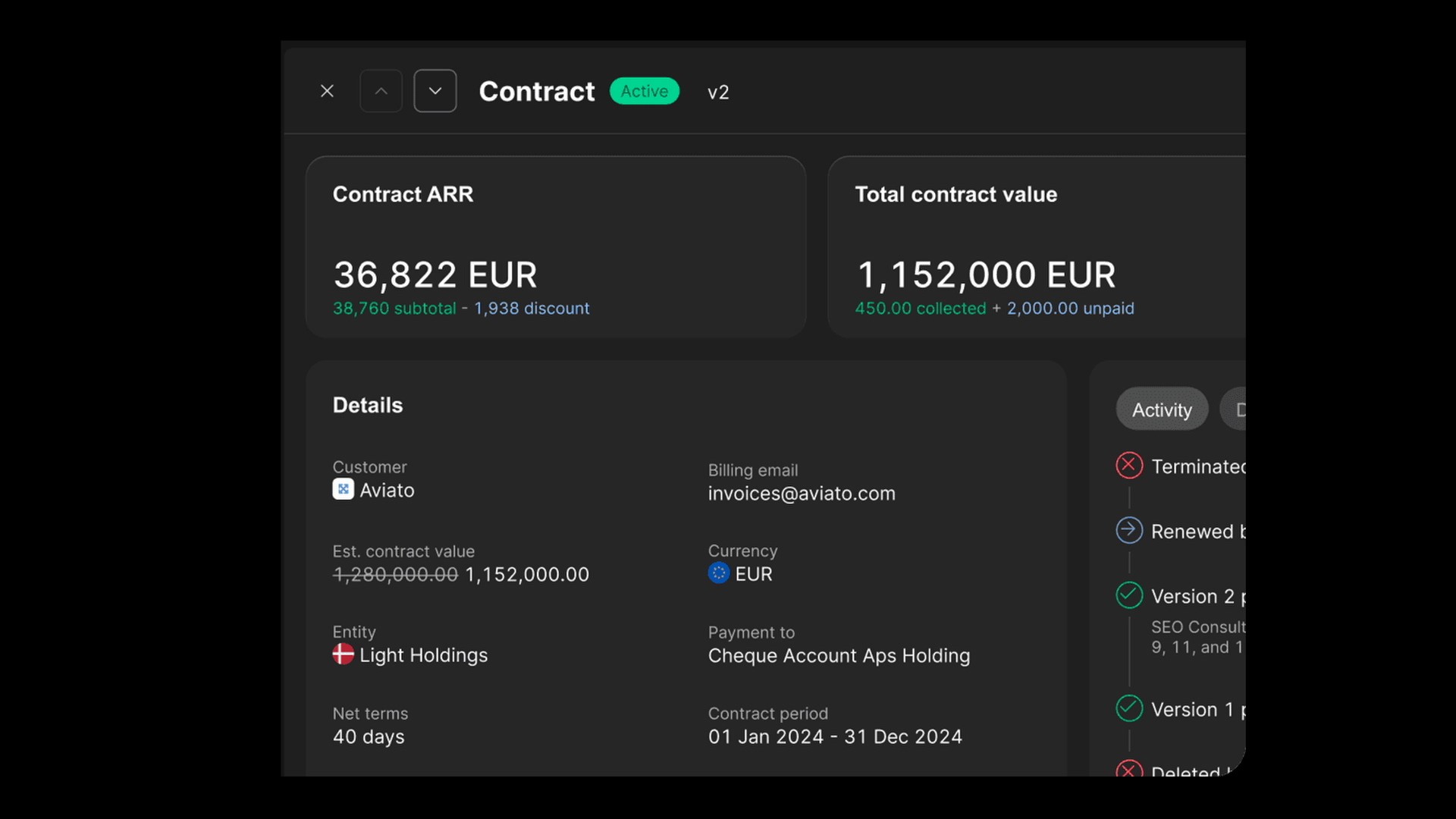
Task: Click the Aviato customer logo icon
Action: pyautogui.click(x=343, y=490)
